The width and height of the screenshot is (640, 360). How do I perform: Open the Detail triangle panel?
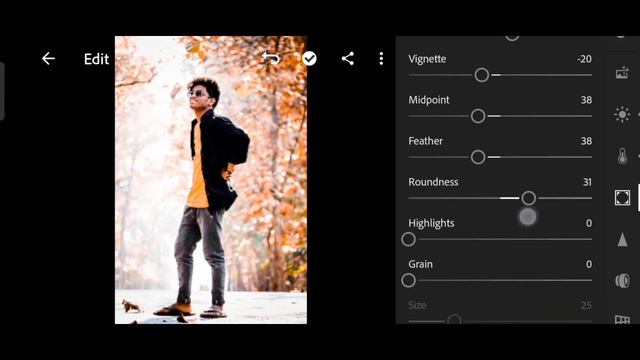pyautogui.click(x=622, y=240)
